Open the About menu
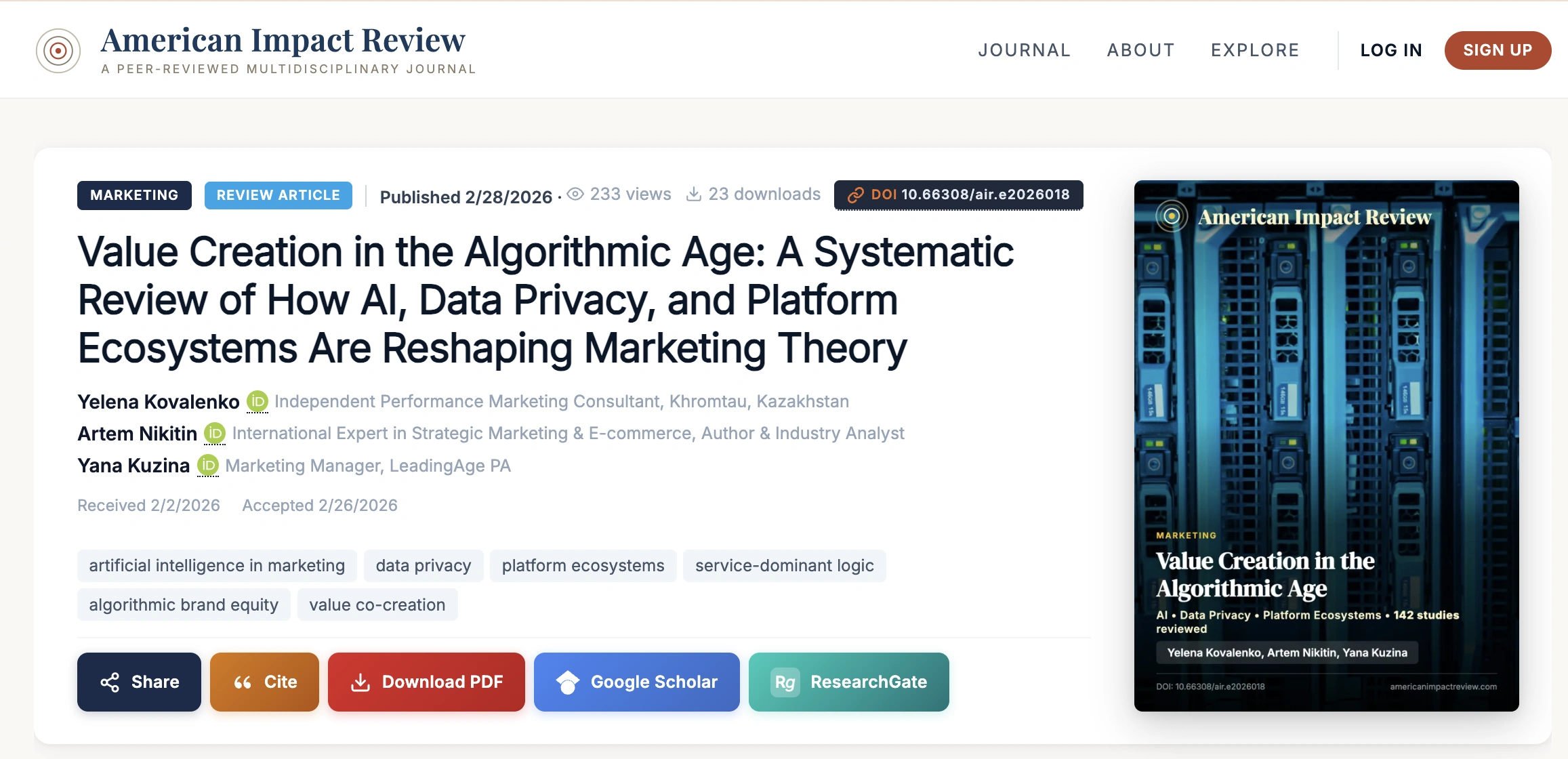Viewport: 1568px width, 759px height. coord(1140,50)
